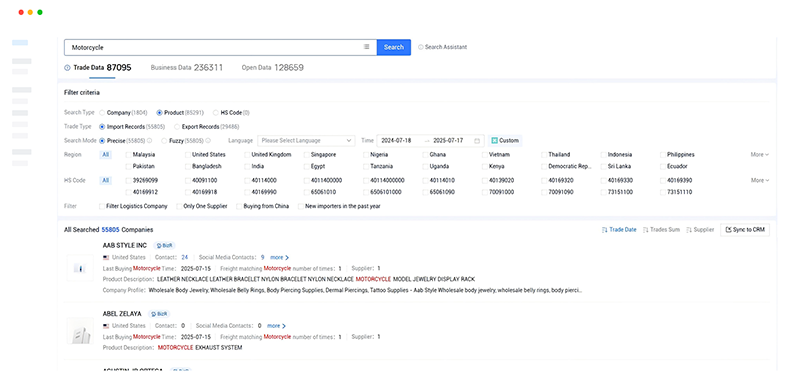This screenshot has width=793, height=388.
Task: Sort results by Trade Date
Action: [x=619, y=230]
